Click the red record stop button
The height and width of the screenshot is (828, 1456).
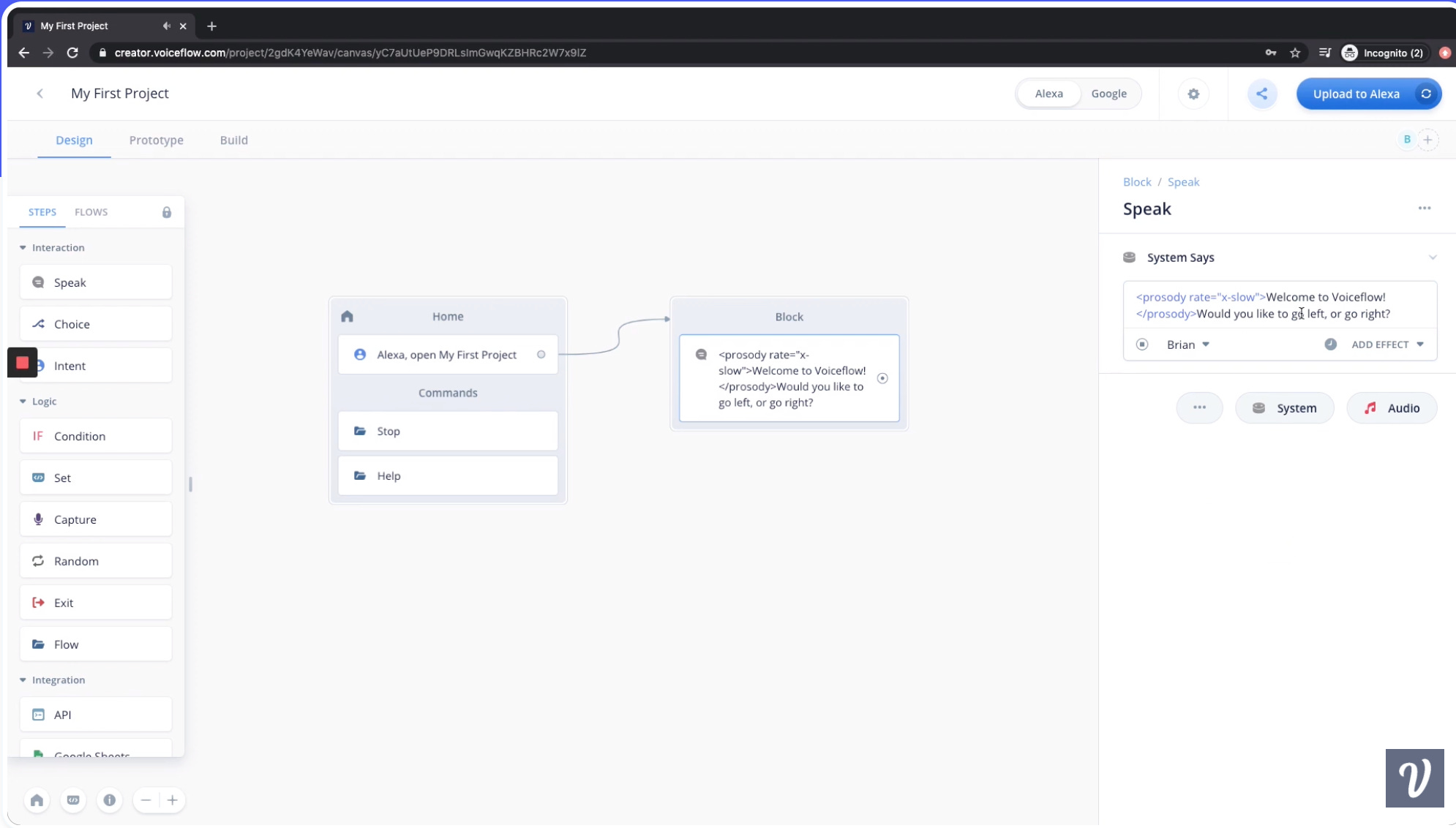(22, 363)
